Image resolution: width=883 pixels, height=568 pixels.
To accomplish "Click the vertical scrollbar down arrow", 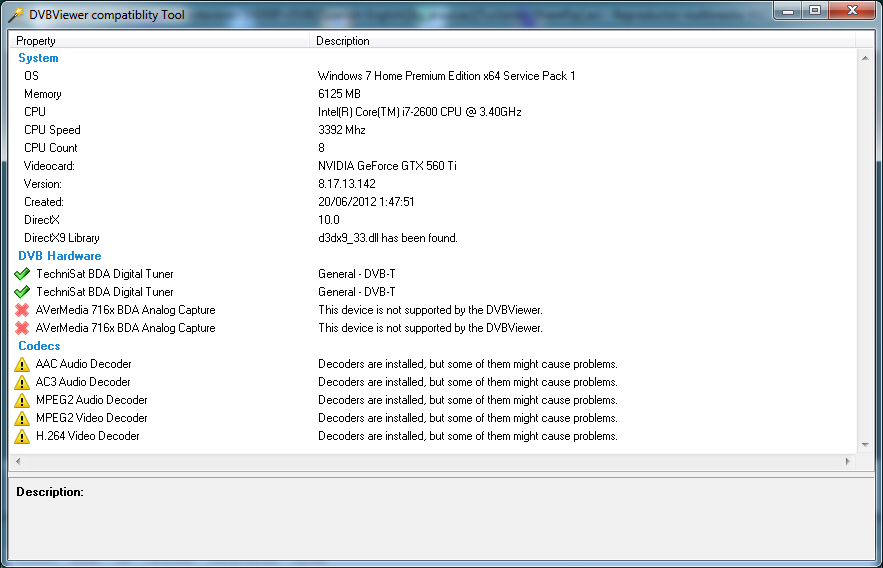I will [865, 445].
